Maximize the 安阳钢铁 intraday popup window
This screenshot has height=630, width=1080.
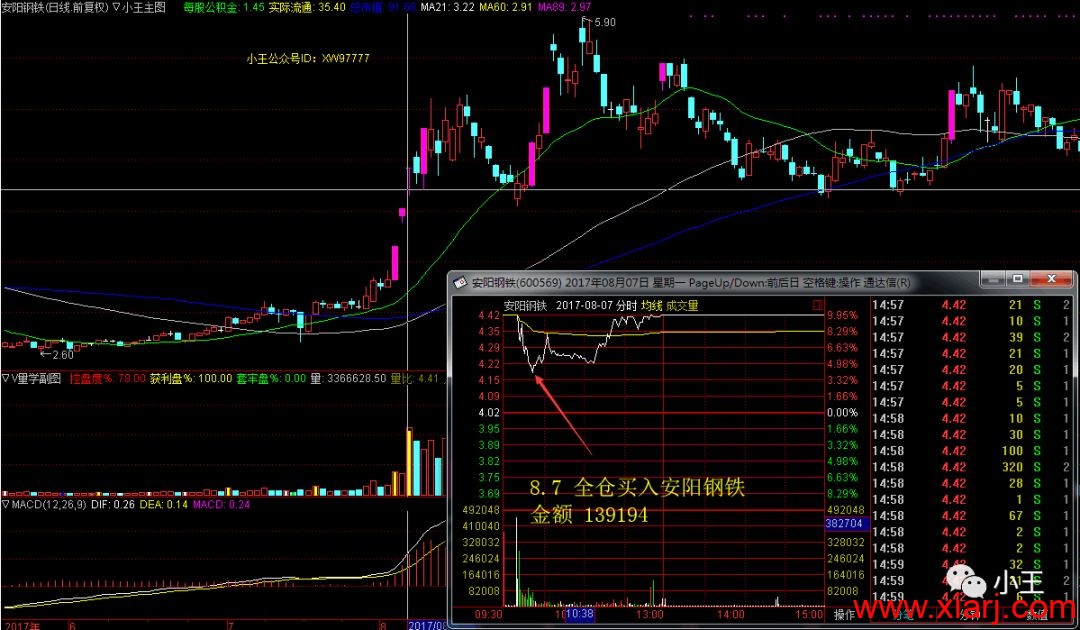pyautogui.click(x=1017, y=280)
